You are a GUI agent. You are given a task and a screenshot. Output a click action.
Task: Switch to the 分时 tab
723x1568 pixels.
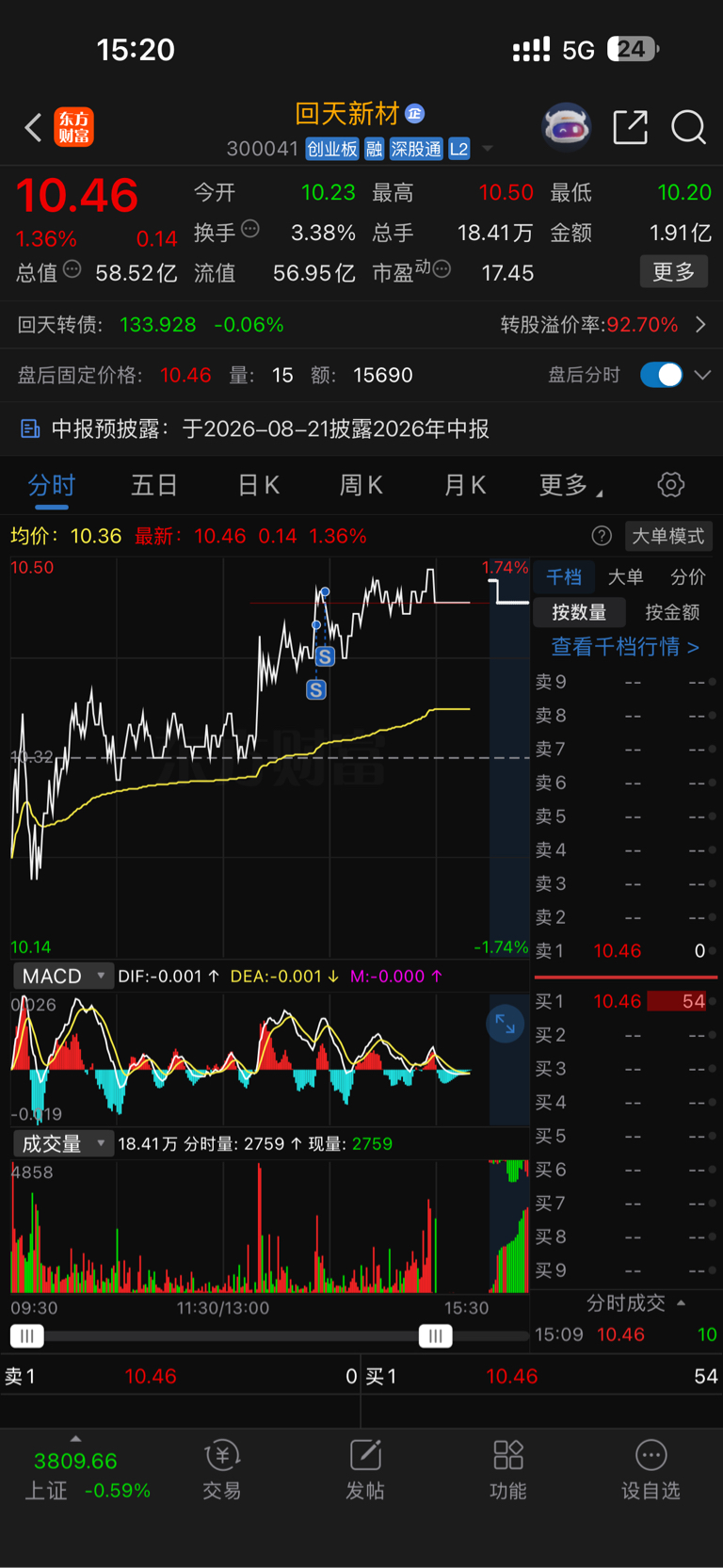pos(51,485)
